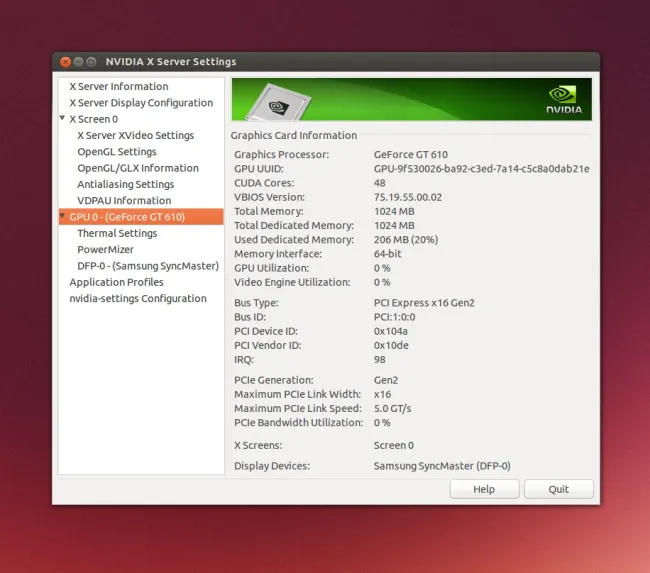This screenshot has height=573, width=650.
Task: Close the NVIDIA X Server Settings window
Action: [66, 62]
